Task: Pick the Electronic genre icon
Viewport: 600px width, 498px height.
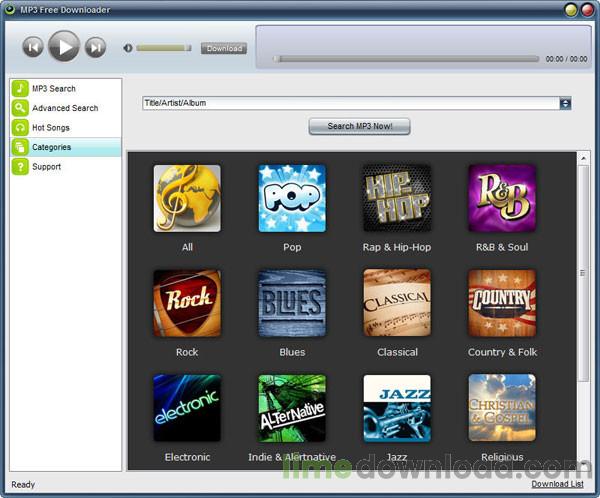Action: (187, 408)
